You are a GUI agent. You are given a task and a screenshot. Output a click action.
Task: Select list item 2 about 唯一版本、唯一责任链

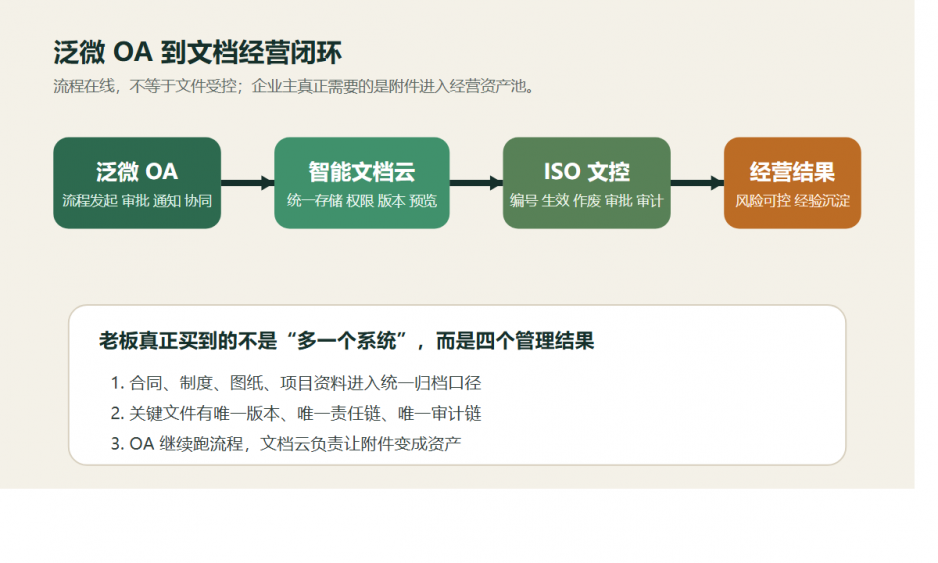point(296,413)
